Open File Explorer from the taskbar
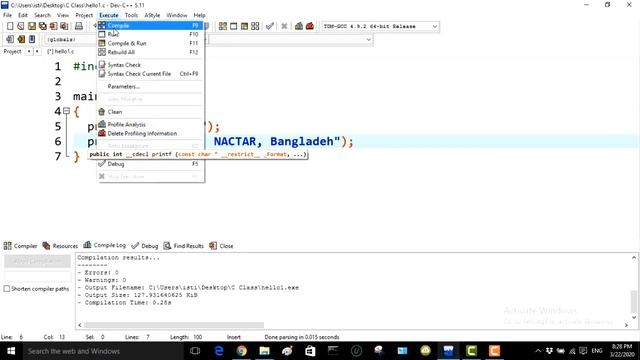Viewport: 640px width, 360px height. click(264, 351)
